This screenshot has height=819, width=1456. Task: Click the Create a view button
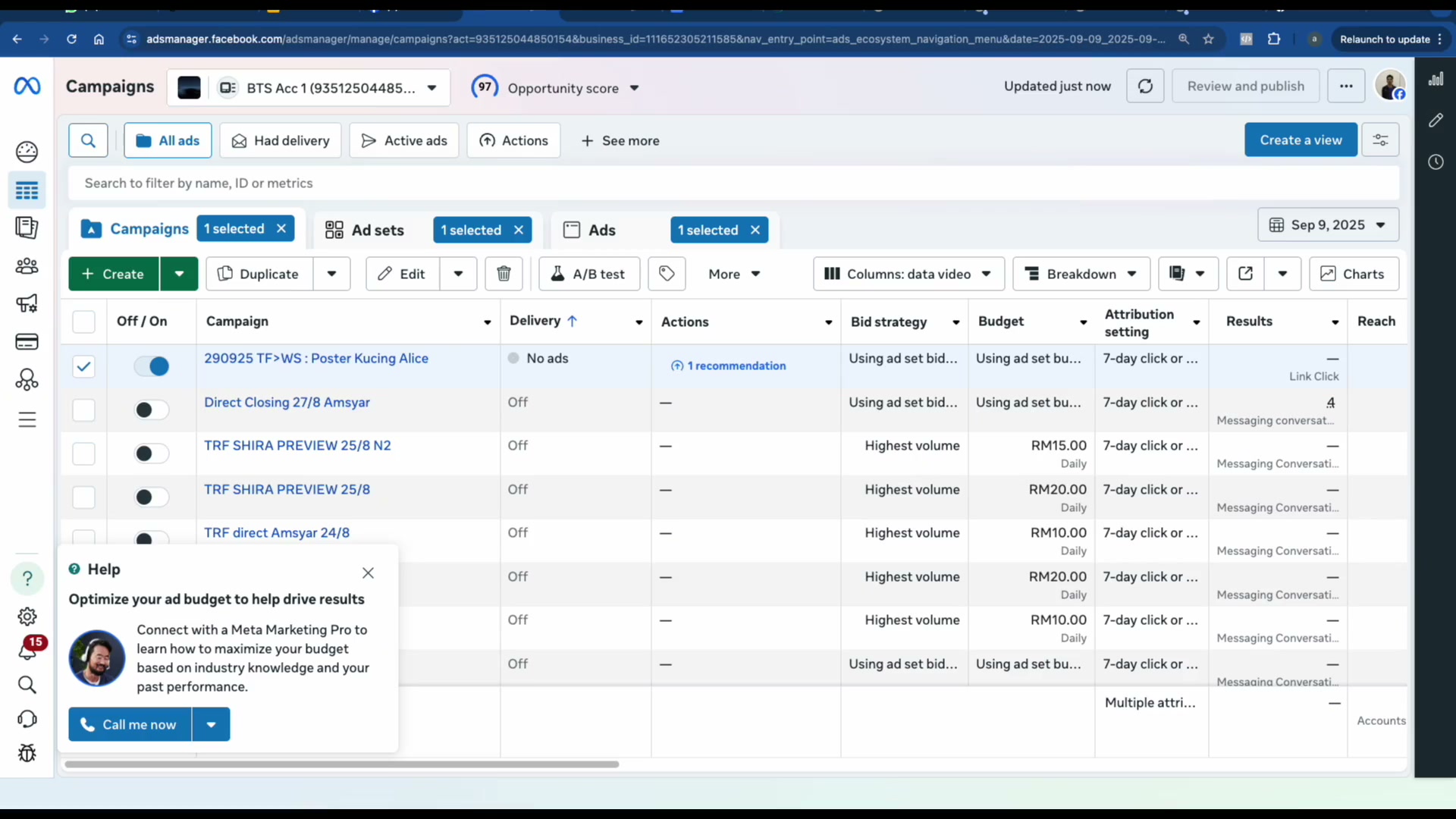(1301, 140)
